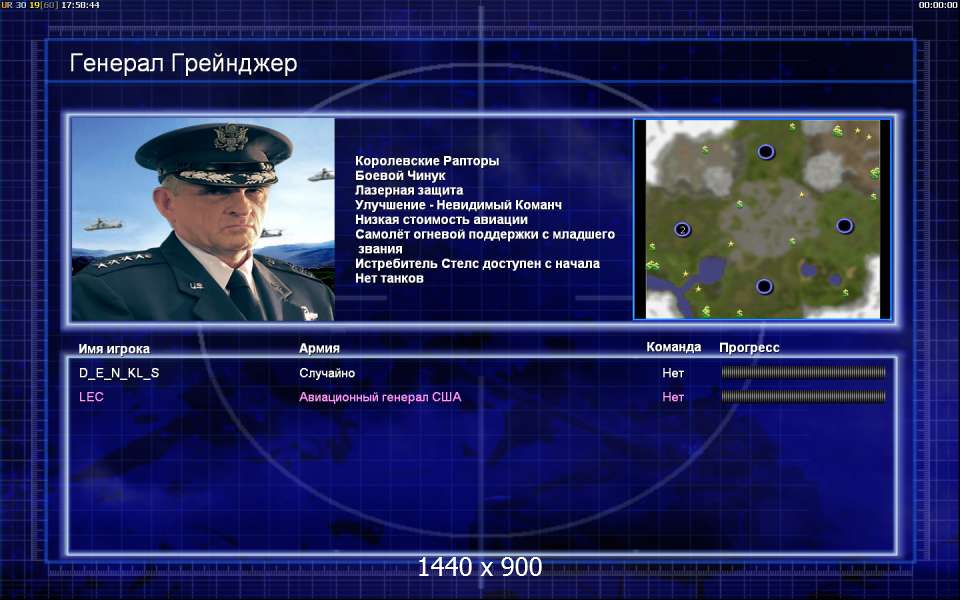Screen dimensions: 960x600
Task: Click the eagle badge on the general's cap
Action: 231,137
